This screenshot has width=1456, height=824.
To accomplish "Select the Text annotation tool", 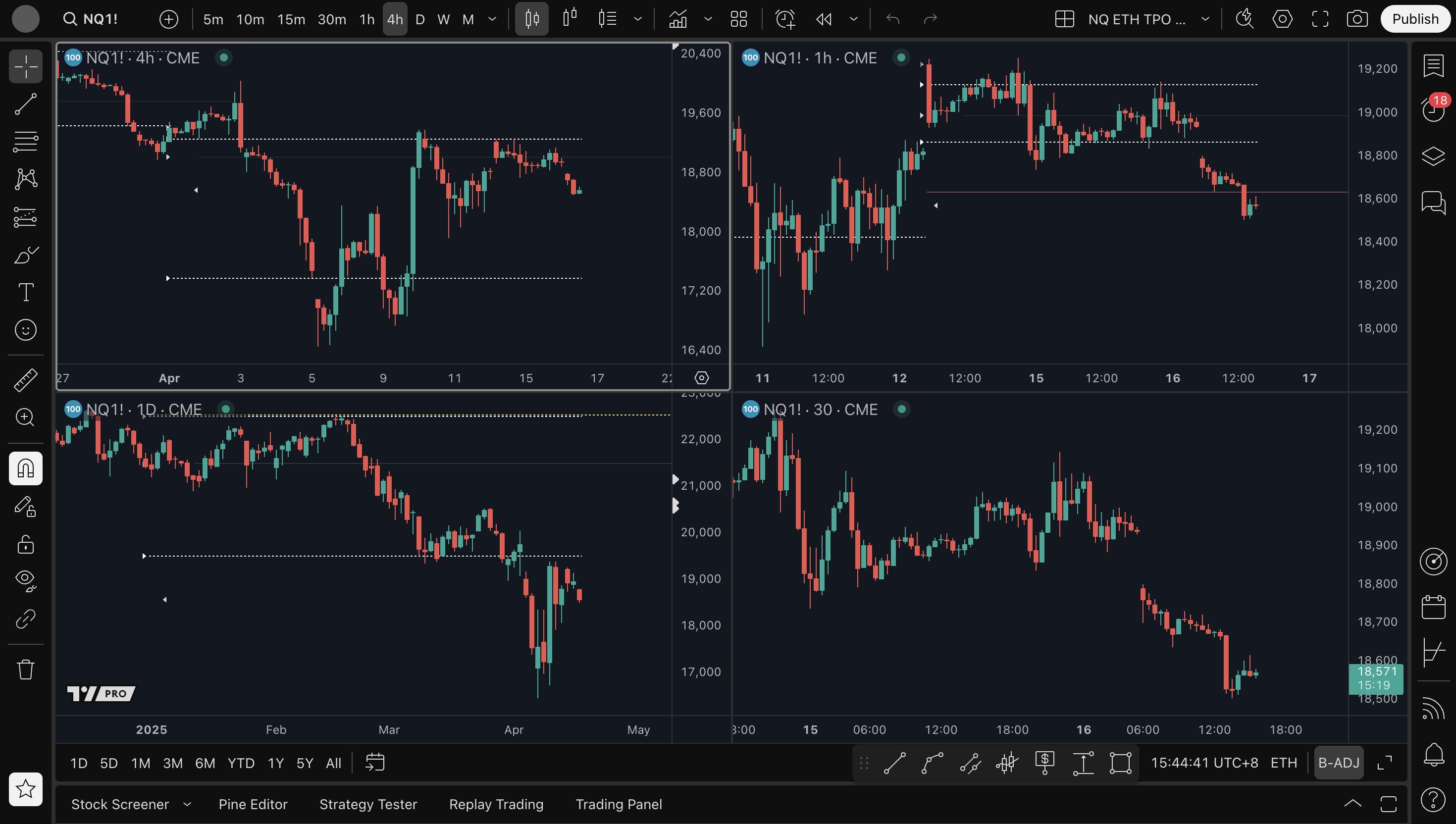I will tap(25, 292).
